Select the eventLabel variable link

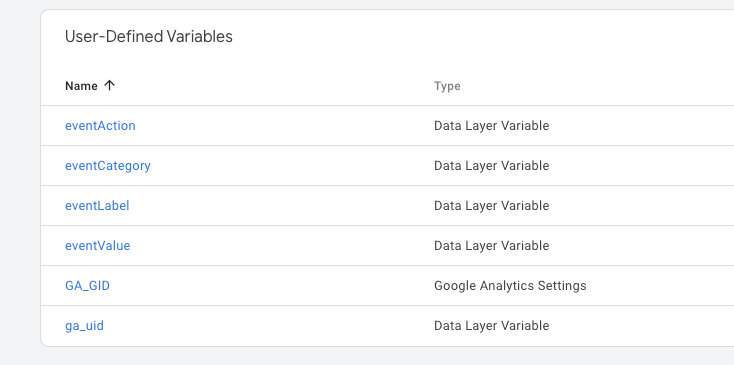[97, 205]
